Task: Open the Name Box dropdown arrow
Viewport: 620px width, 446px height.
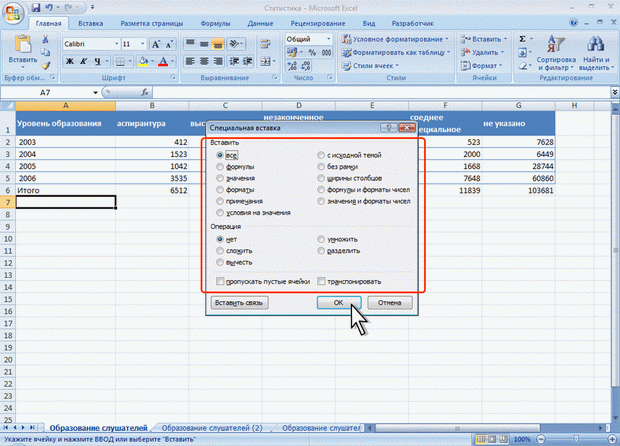Action: (x=95, y=93)
